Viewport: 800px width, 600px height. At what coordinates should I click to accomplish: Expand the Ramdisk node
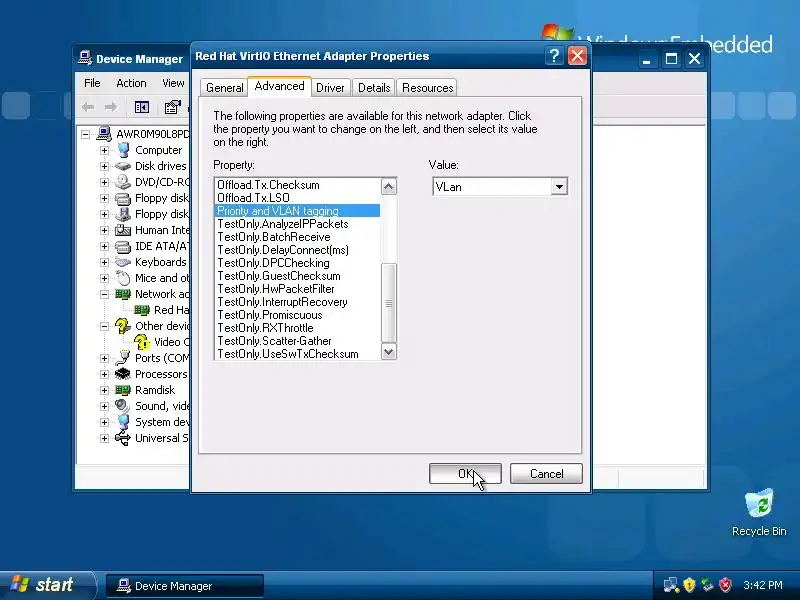(x=105, y=390)
